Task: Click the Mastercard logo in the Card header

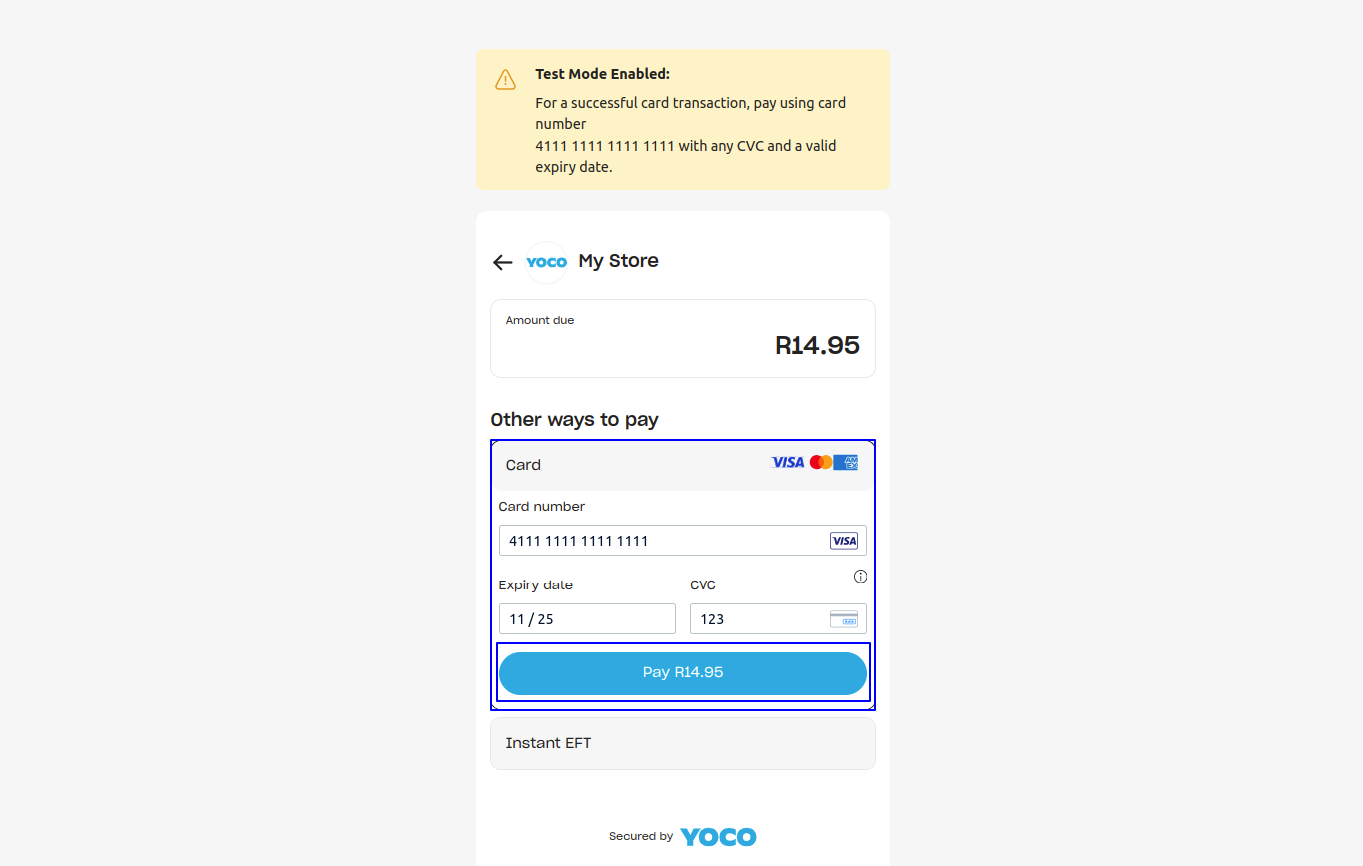Action: (821, 463)
